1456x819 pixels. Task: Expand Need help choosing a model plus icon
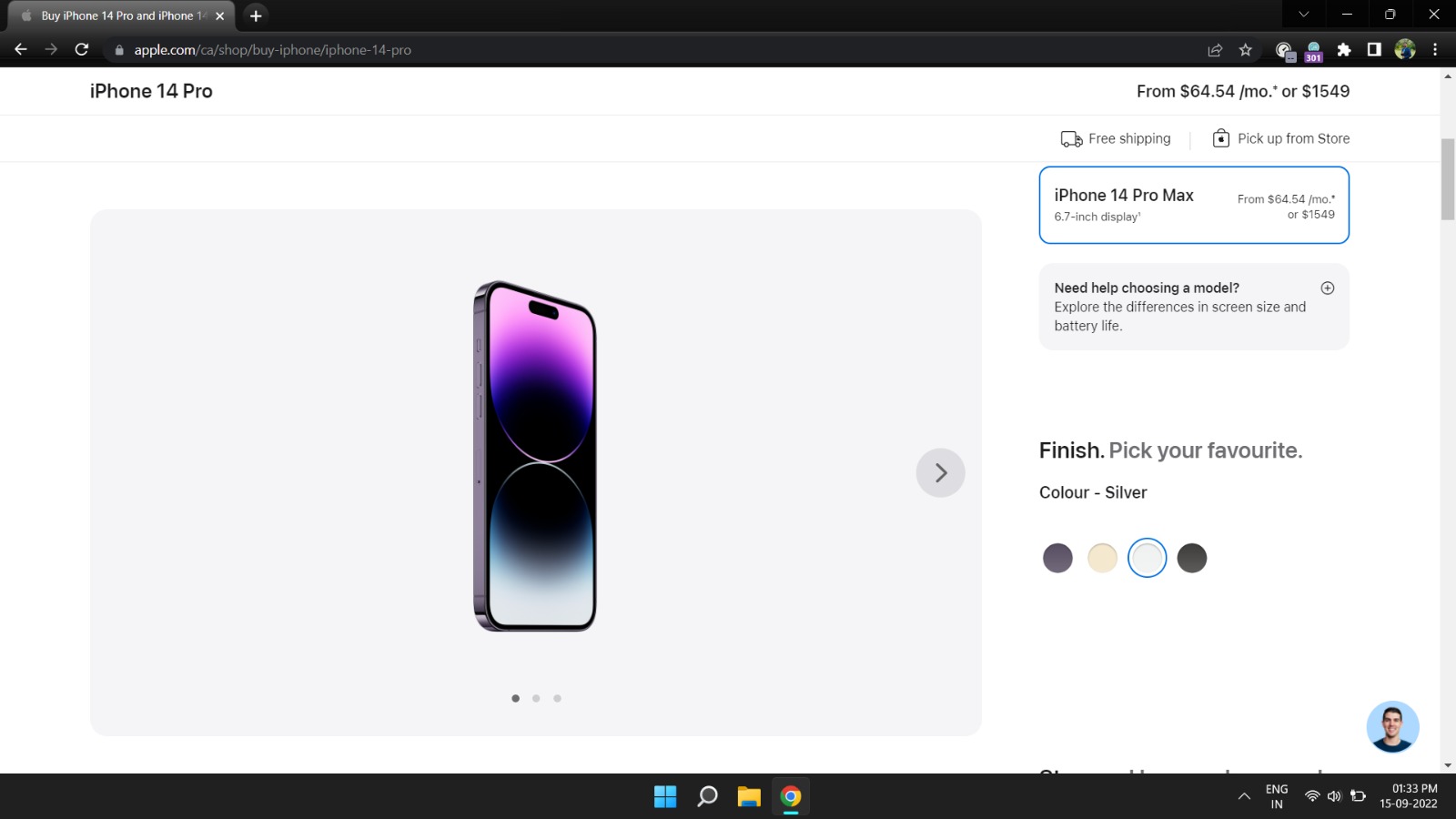pyautogui.click(x=1328, y=288)
